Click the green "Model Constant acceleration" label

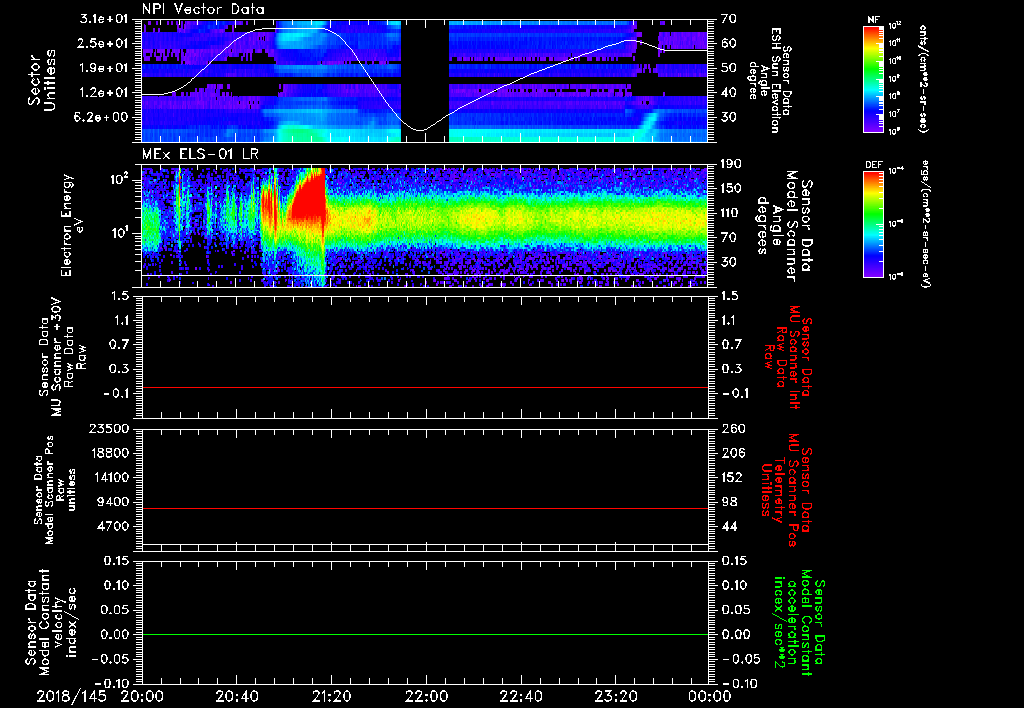[797, 622]
